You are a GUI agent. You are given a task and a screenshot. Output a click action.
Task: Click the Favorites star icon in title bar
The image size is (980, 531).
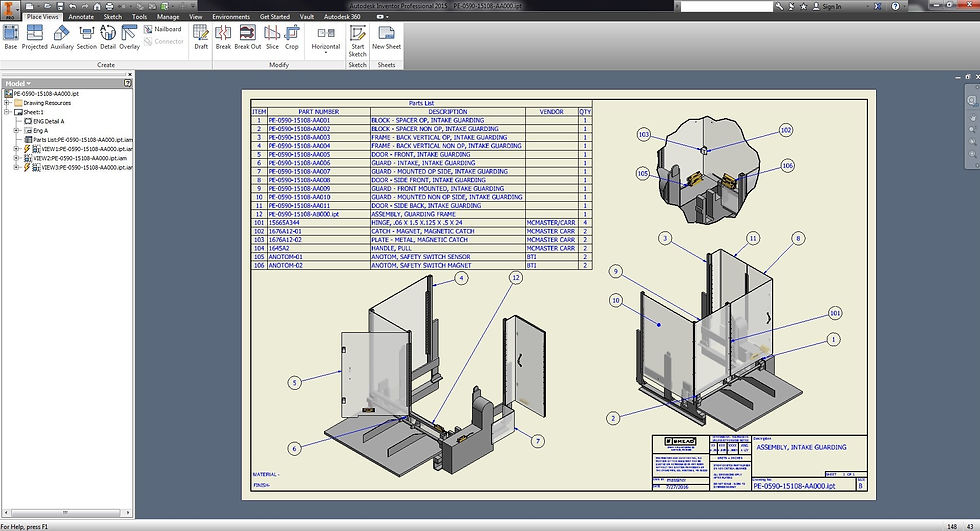(803, 6)
